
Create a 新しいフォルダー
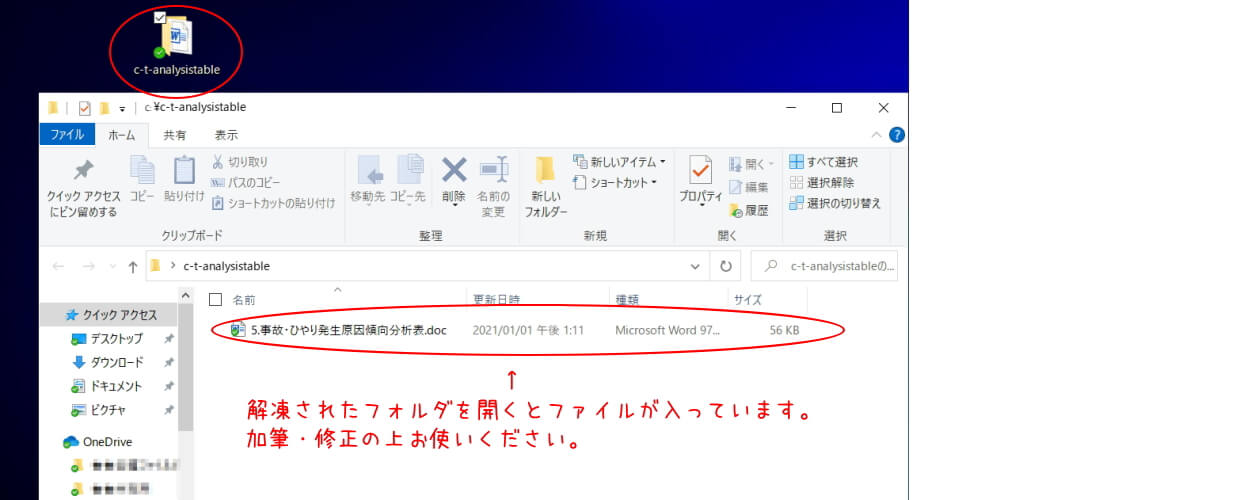tap(546, 187)
